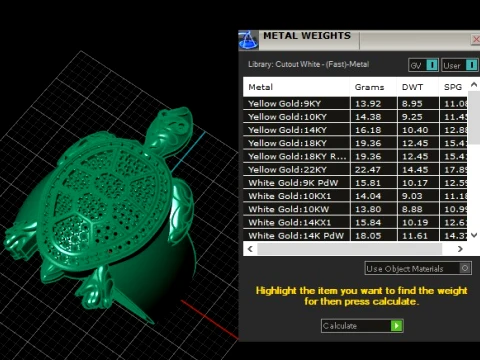480x360 pixels.
Task: Select the White Gold:9K PdW row
Action: click(x=356, y=183)
